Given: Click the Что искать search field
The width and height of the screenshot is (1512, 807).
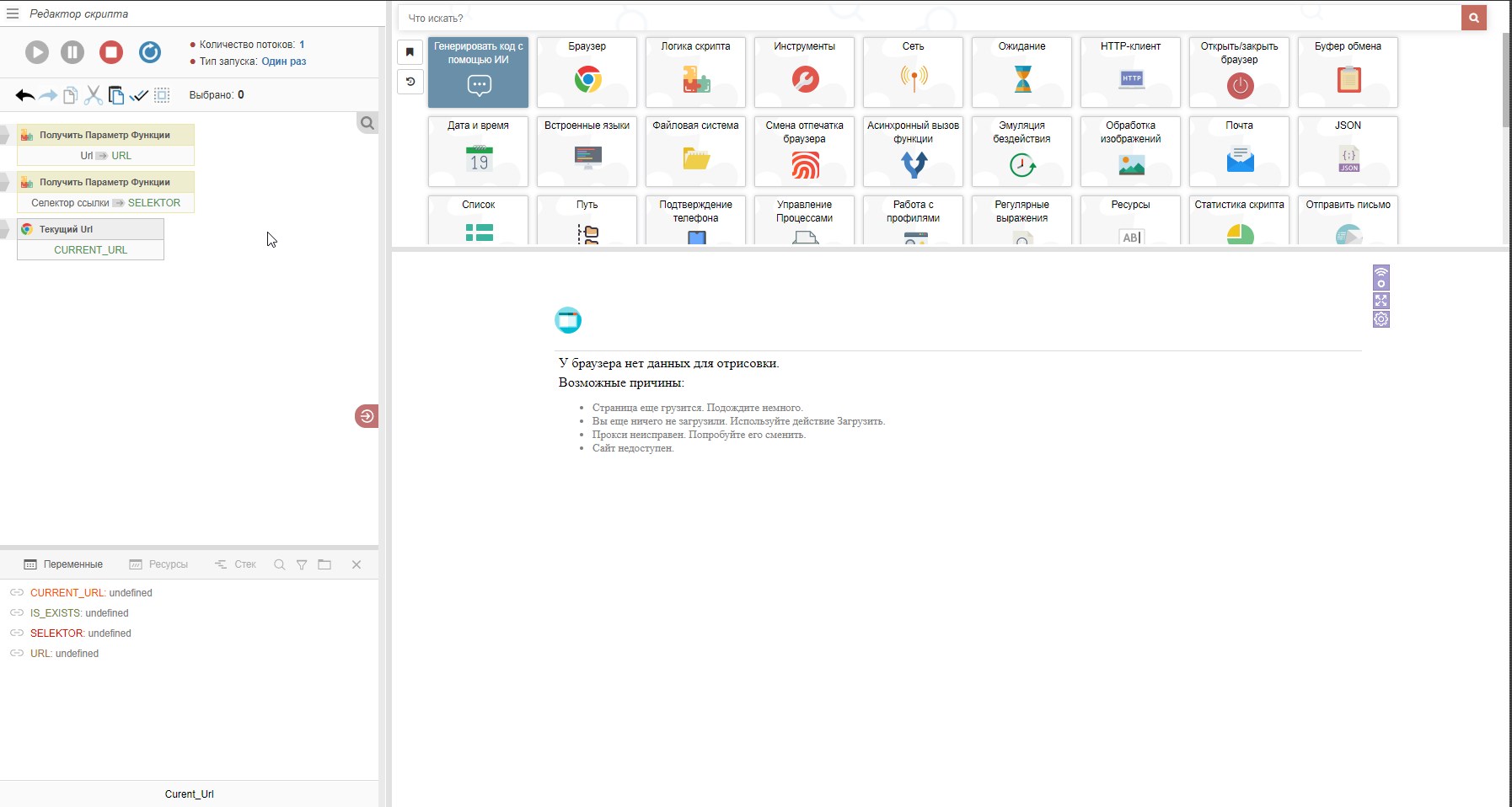Looking at the screenshot, I should (927, 18).
